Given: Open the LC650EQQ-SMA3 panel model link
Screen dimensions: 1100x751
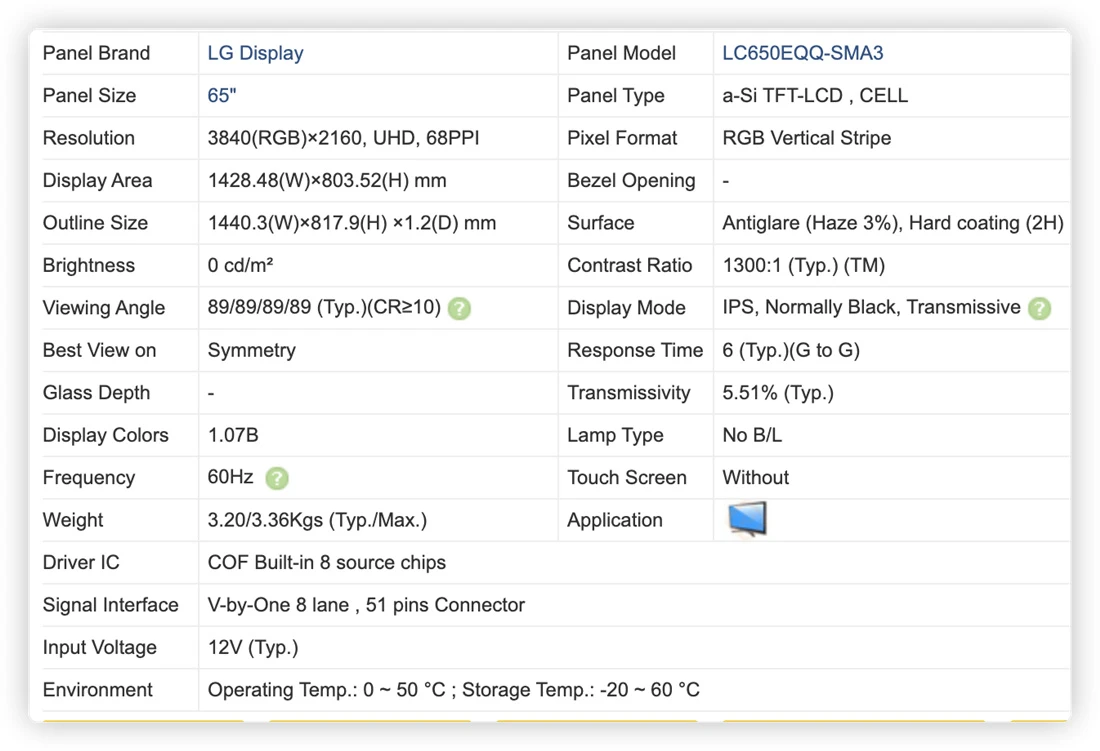Looking at the screenshot, I should click(803, 53).
